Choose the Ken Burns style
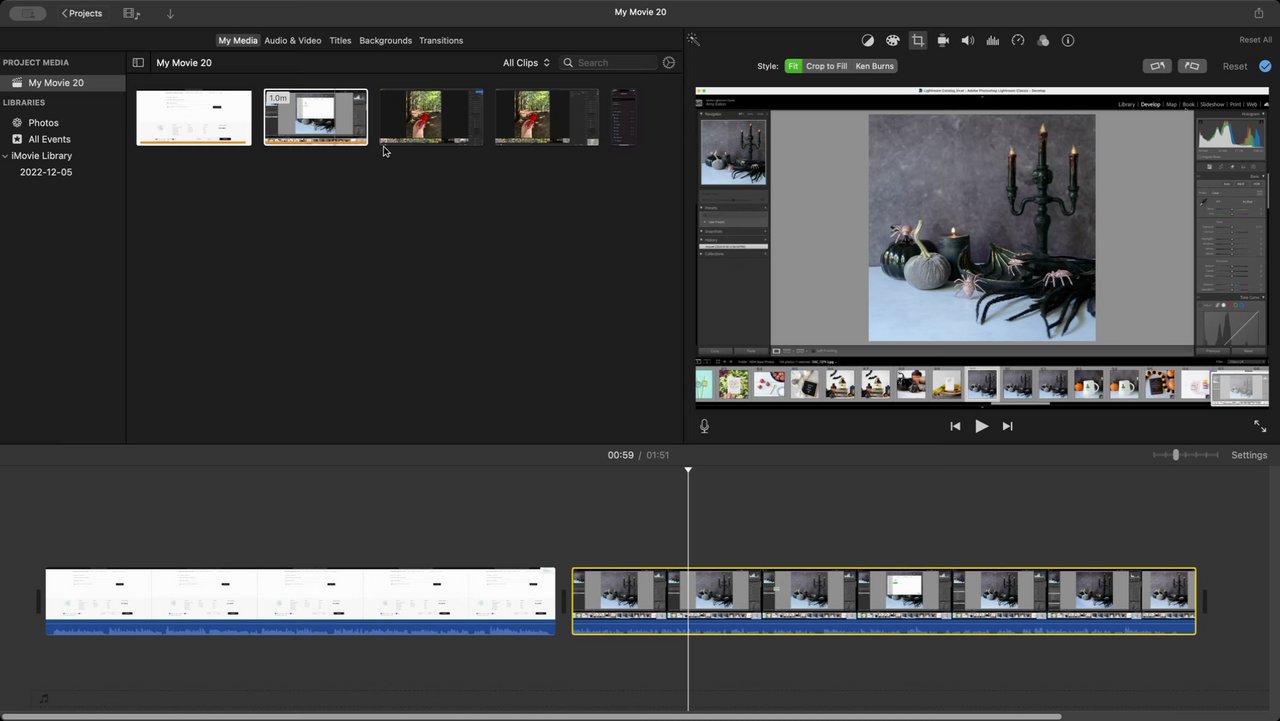This screenshot has height=721, width=1280. [x=874, y=66]
